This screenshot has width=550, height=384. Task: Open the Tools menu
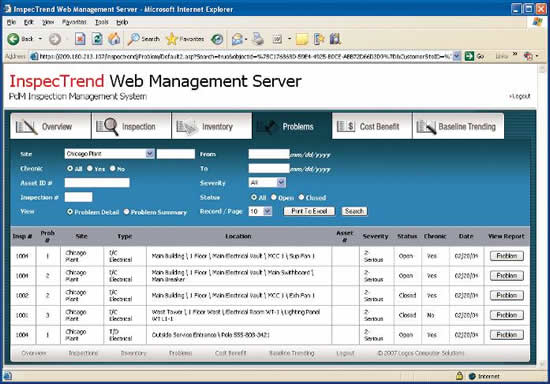click(102, 22)
